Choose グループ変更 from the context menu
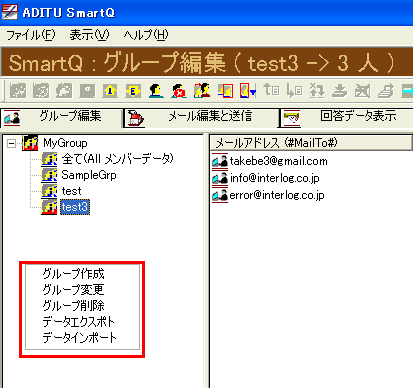 click(73, 290)
